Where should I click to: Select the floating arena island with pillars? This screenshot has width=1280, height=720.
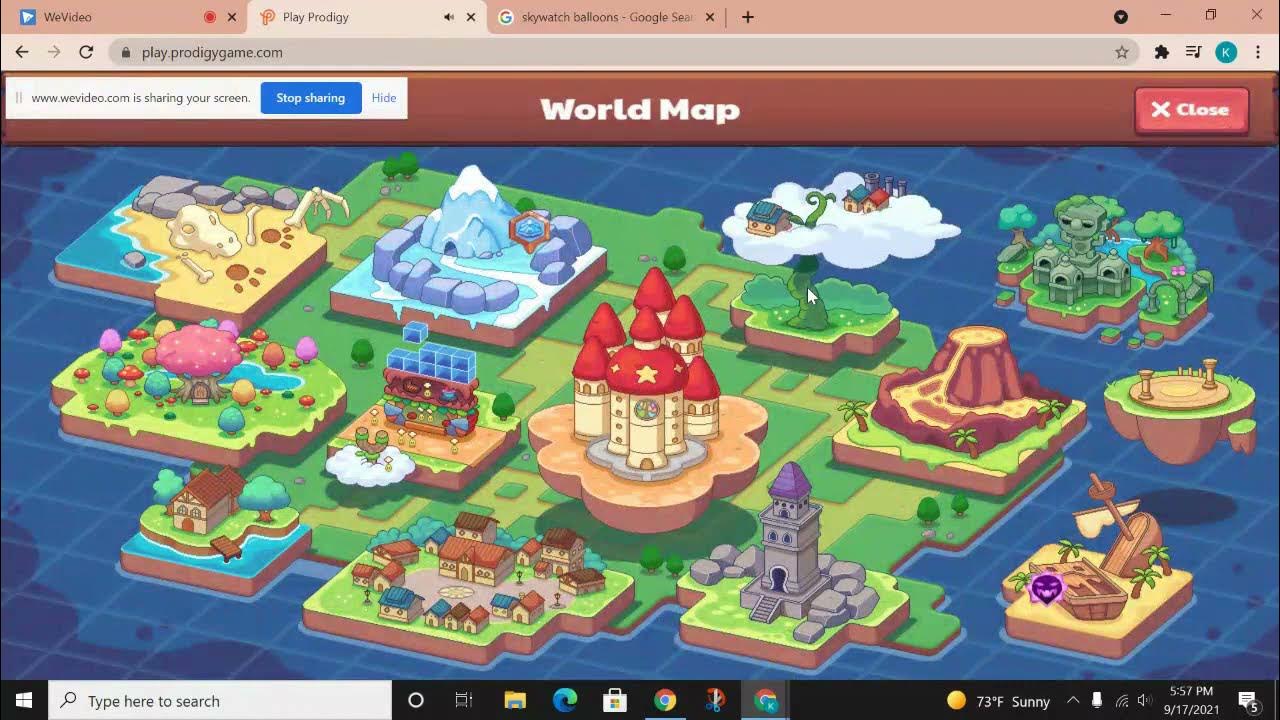click(1180, 410)
